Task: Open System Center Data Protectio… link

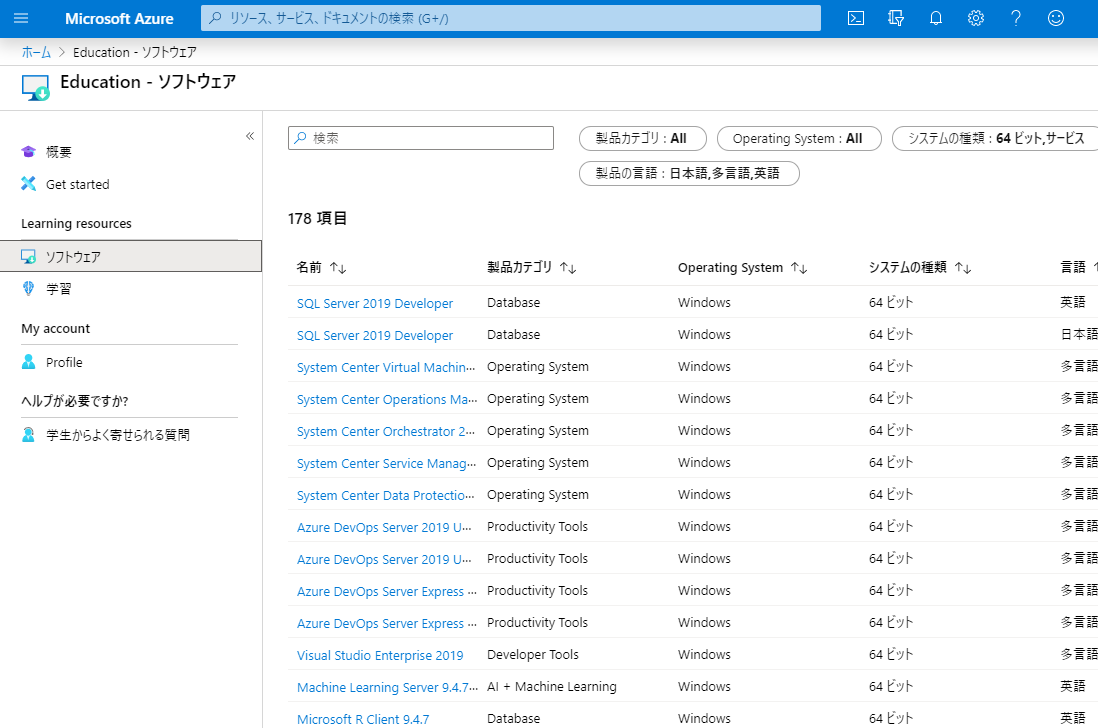Action: pyautogui.click(x=386, y=496)
